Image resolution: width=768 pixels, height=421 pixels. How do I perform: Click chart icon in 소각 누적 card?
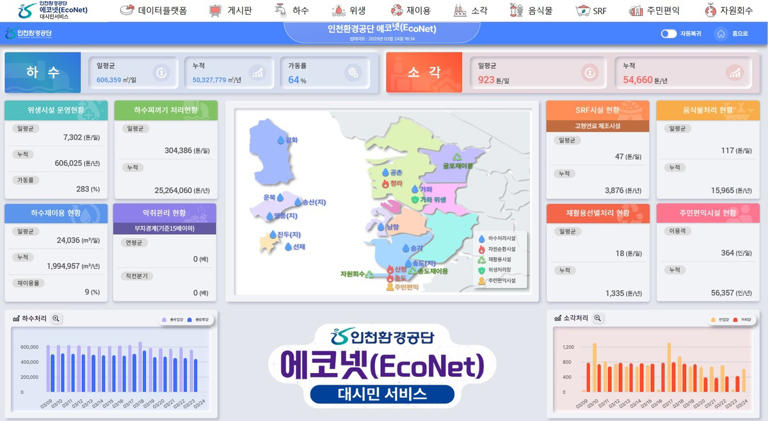point(735,73)
